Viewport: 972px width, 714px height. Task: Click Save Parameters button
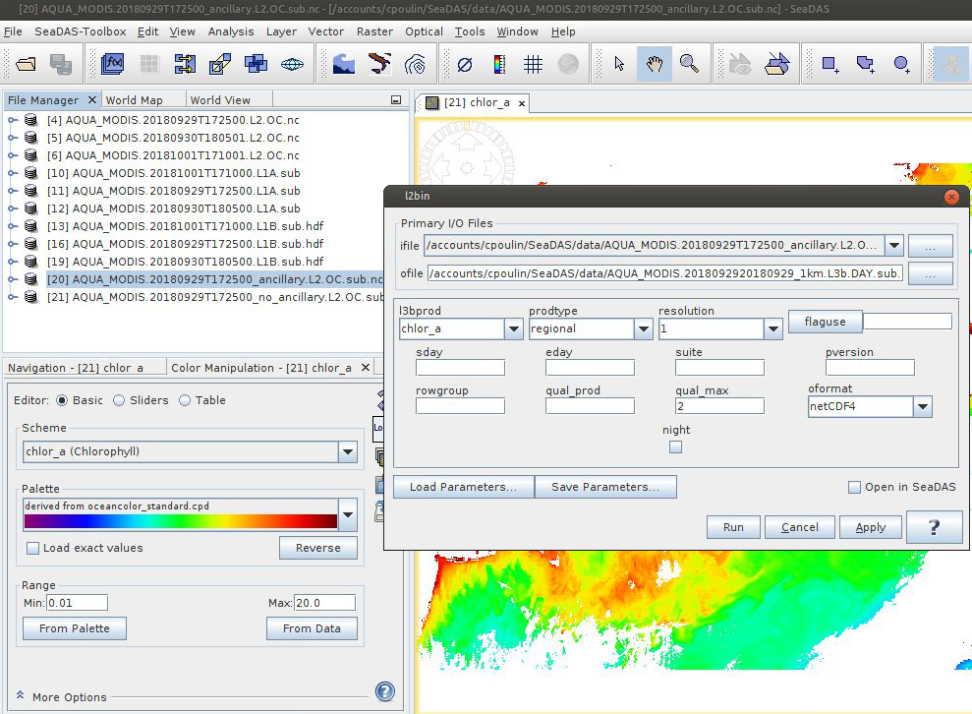605,487
